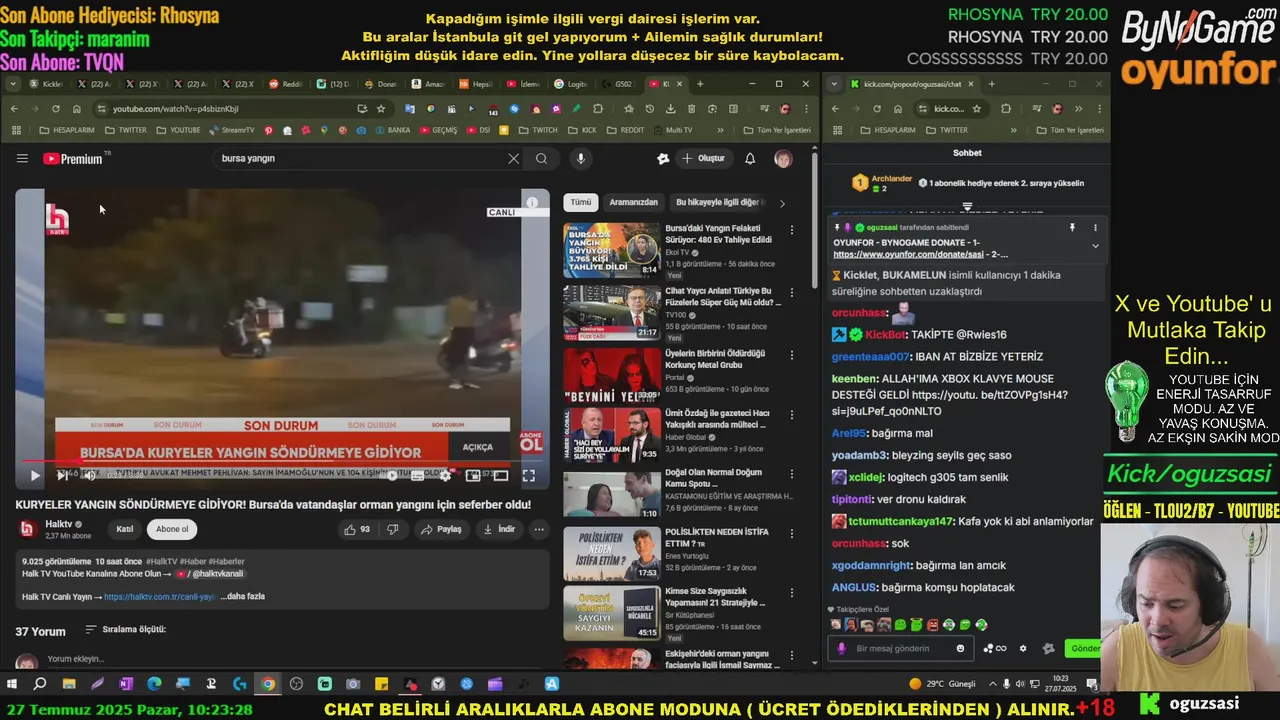Open video info card icon
This screenshot has height=720, width=1280.
click(532, 202)
